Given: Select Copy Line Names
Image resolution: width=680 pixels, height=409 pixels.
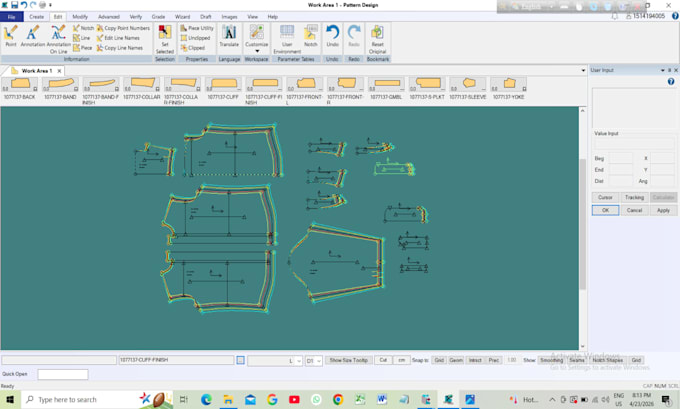Looking at the screenshot, I should pos(120,48).
